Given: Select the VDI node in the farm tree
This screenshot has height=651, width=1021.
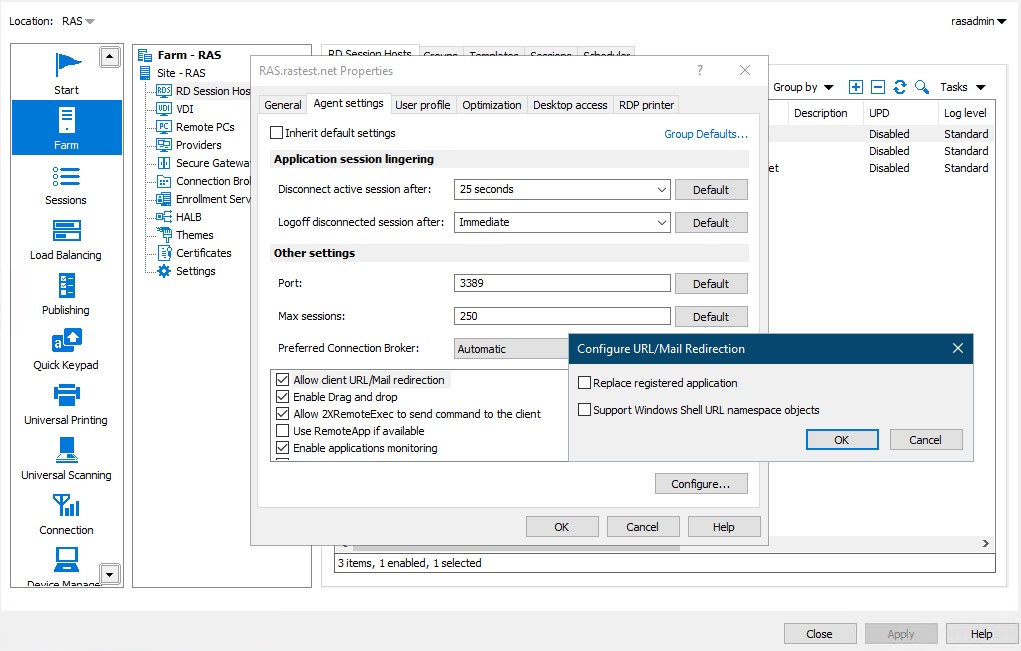Looking at the screenshot, I should click(185, 109).
